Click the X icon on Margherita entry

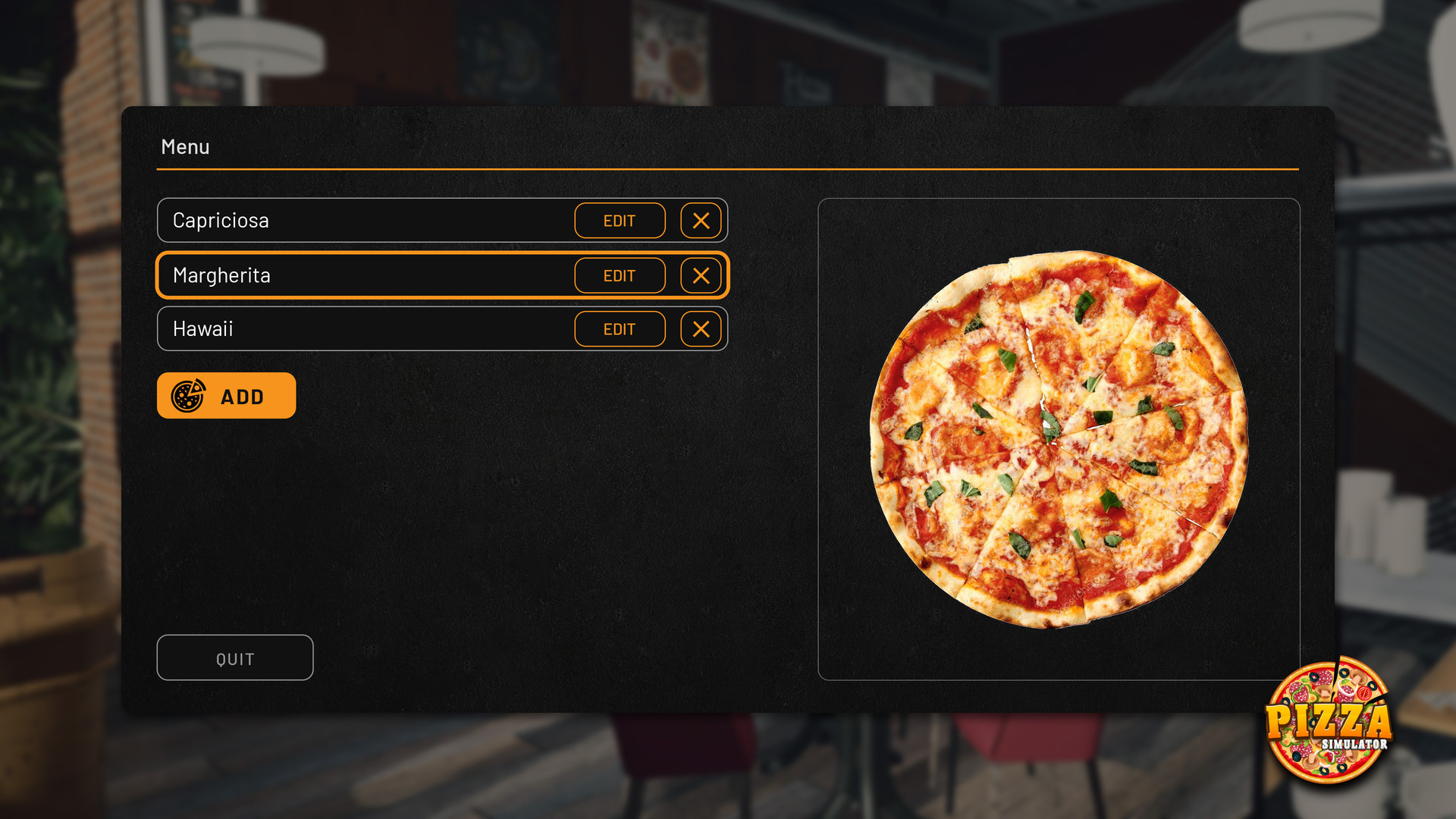coord(700,275)
